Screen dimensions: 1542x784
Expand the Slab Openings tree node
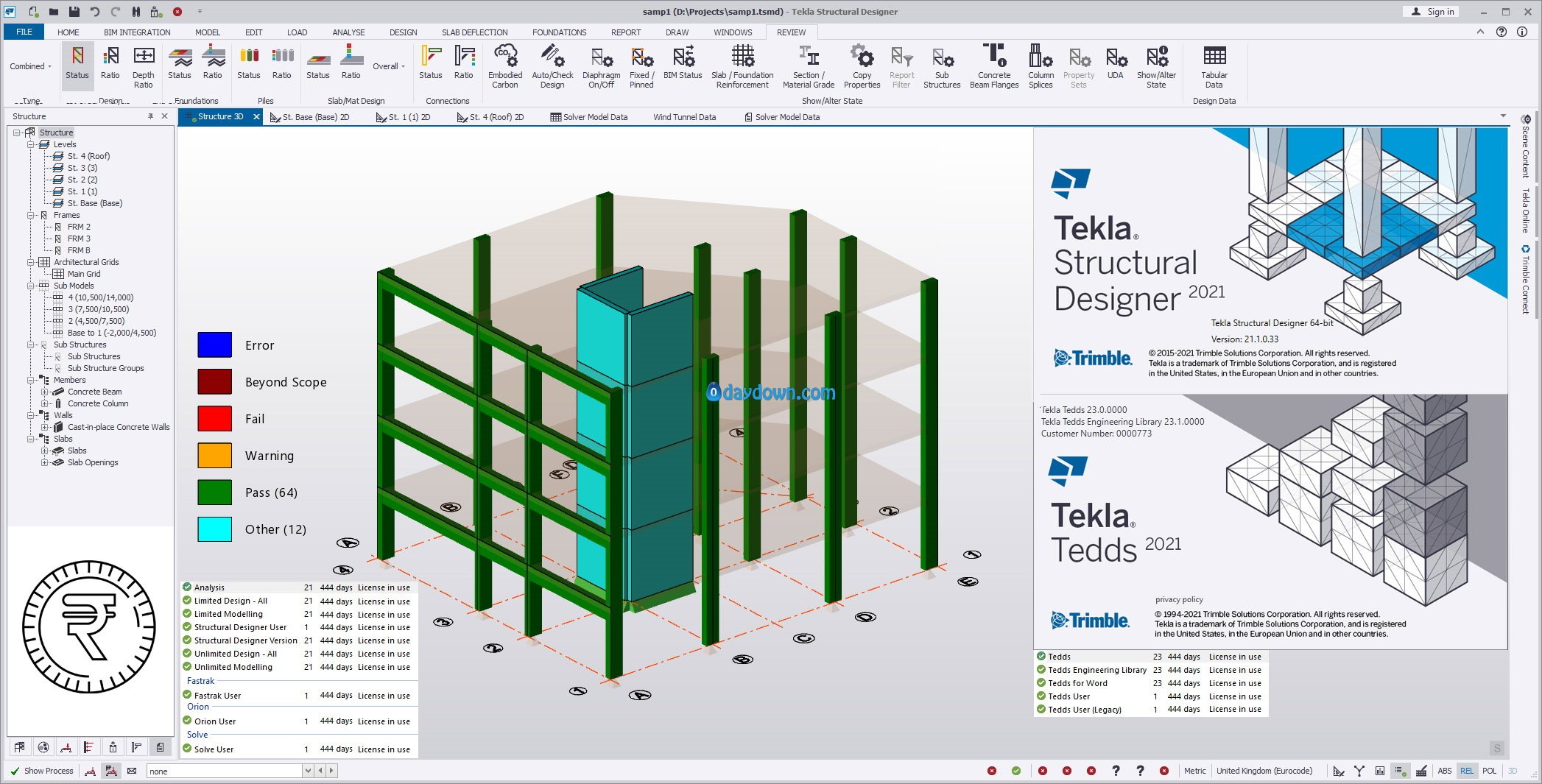click(x=45, y=462)
